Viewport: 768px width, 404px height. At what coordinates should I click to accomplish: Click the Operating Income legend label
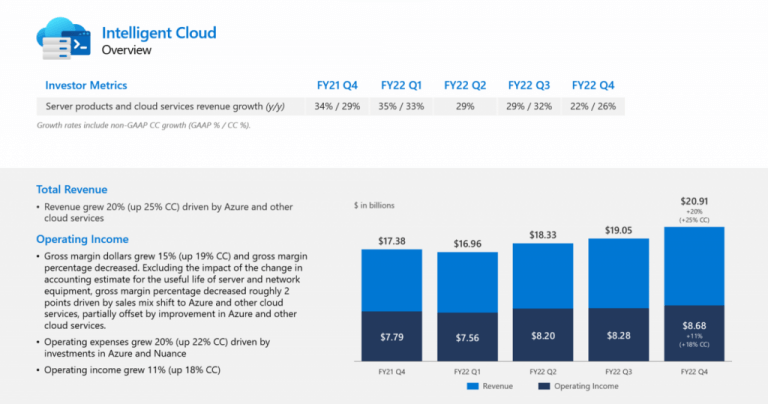pos(586,386)
